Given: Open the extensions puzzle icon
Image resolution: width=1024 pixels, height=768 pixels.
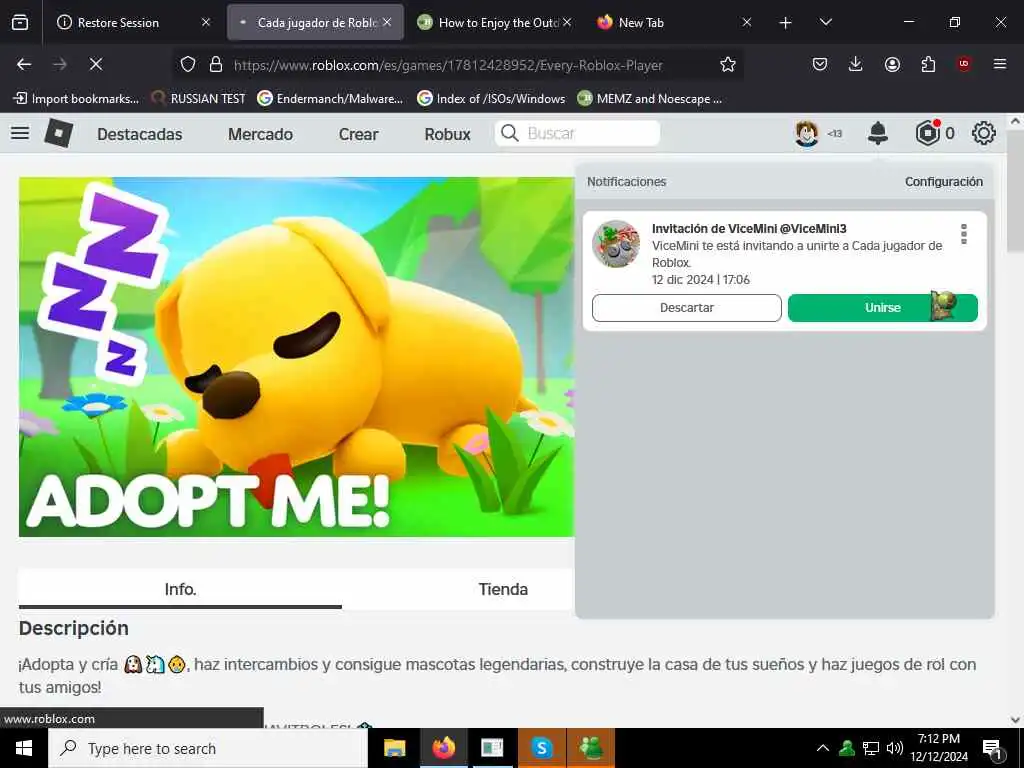Looking at the screenshot, I should [x=928, y=64].
